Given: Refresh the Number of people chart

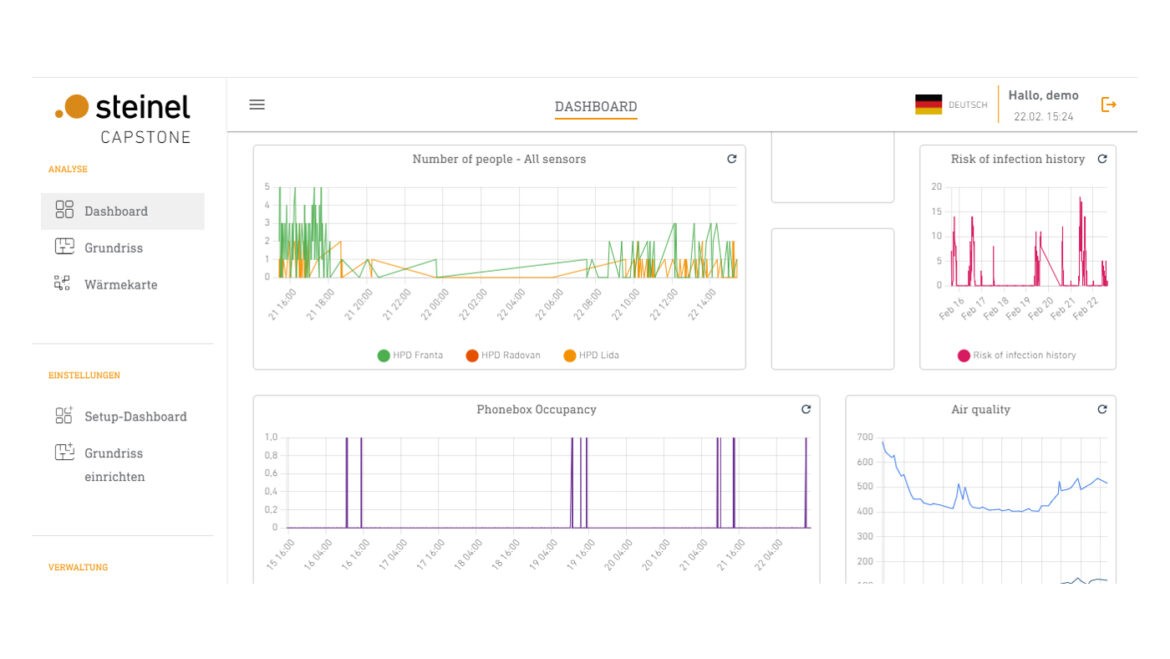Looking at the screenshot, I should click(731, 159).
